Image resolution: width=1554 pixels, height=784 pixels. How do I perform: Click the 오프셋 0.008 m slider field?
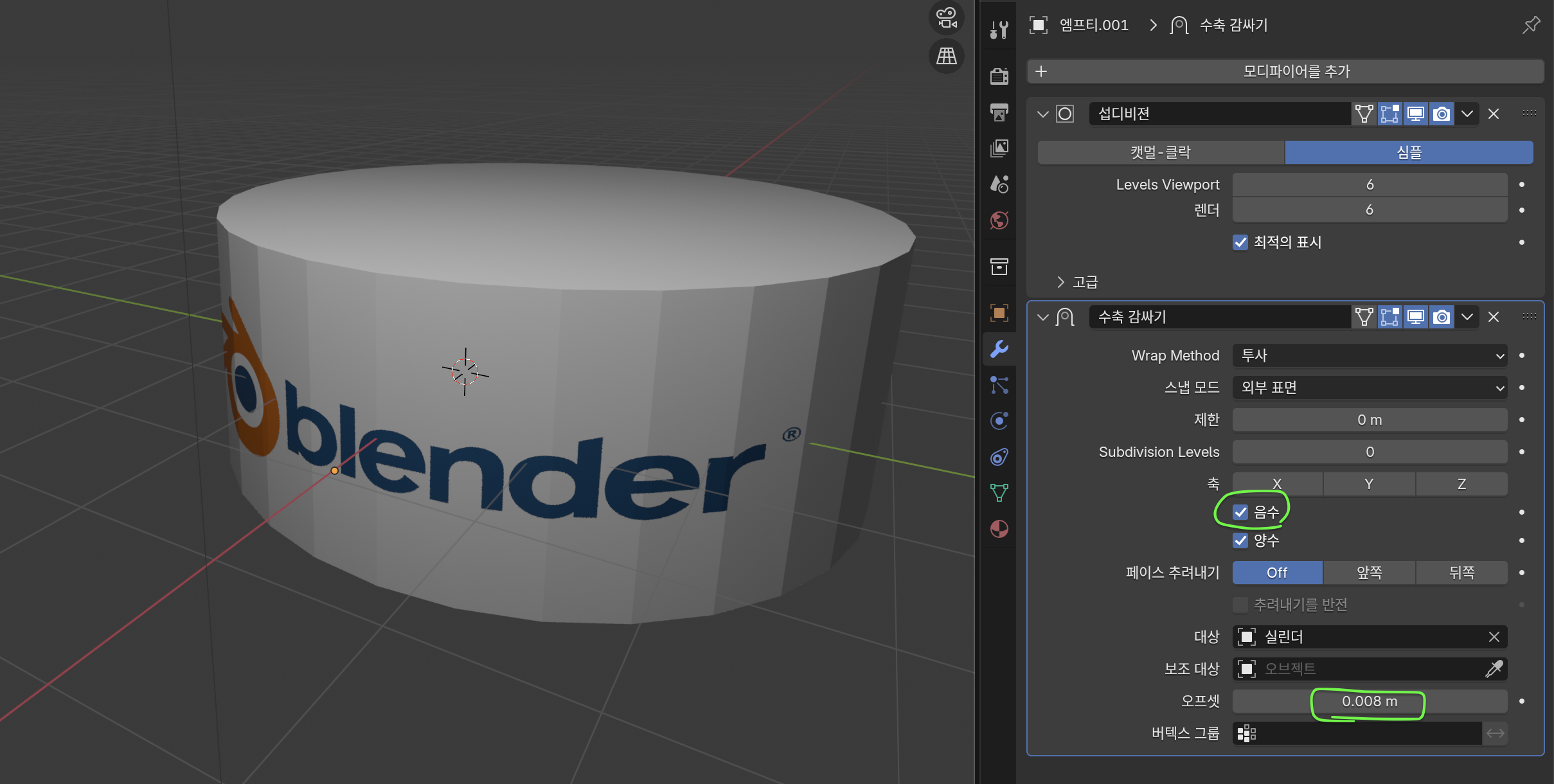click(1369, 701)
